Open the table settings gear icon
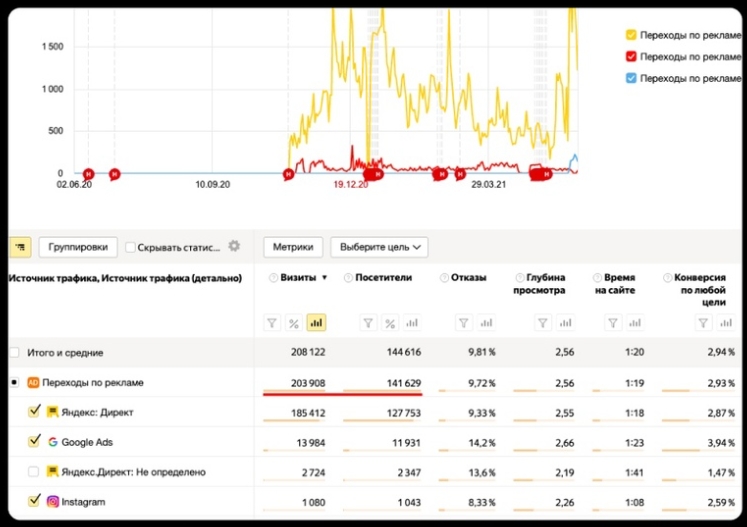 point(234,246)
